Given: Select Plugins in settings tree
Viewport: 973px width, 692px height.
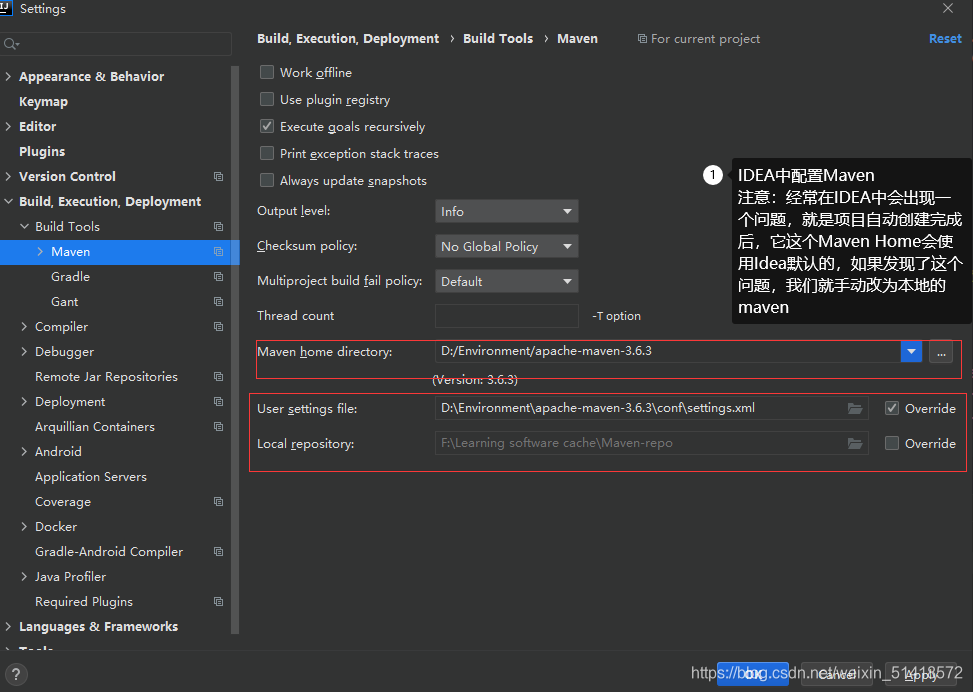Looking at the screenshot, I should click(42, 151).
